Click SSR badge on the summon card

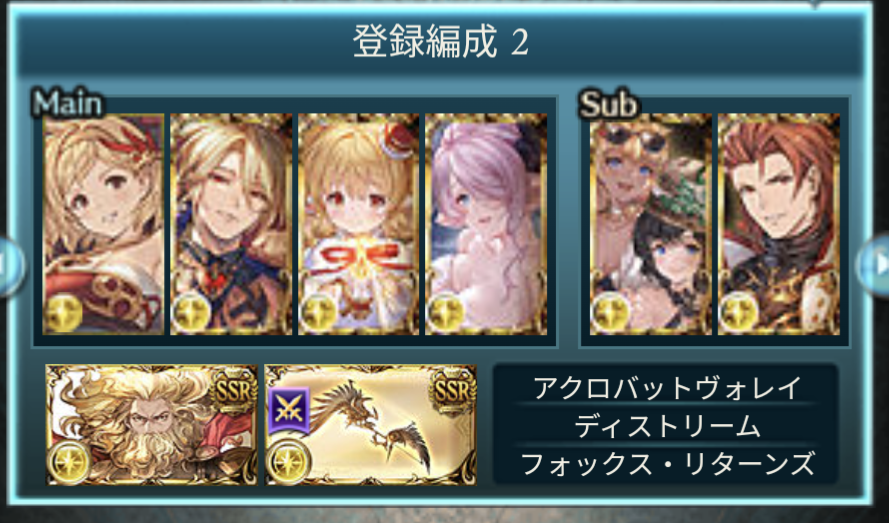(234, 391)
